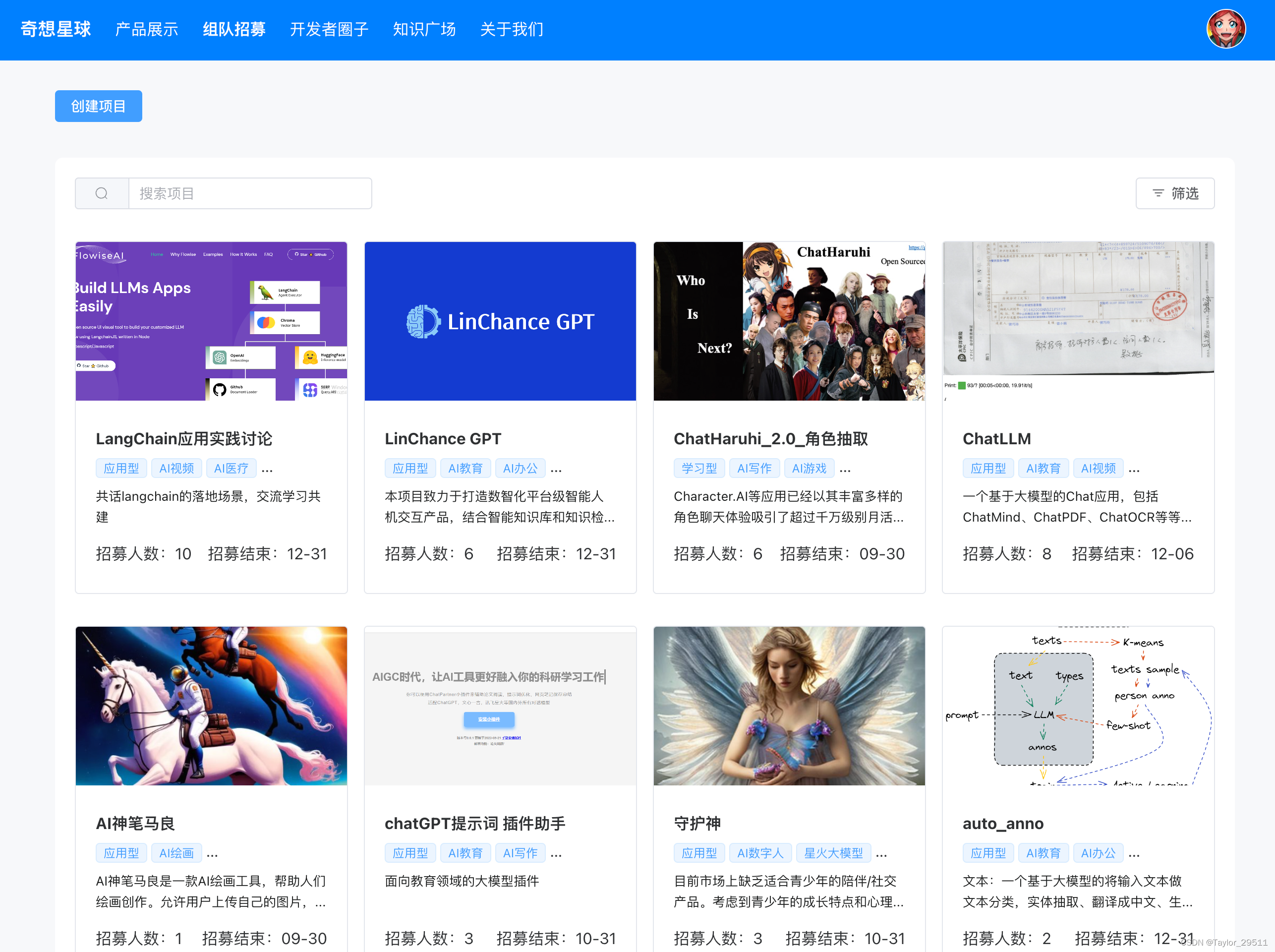Select 学习型 tag on ChatHaruhi card

(699, 469)
